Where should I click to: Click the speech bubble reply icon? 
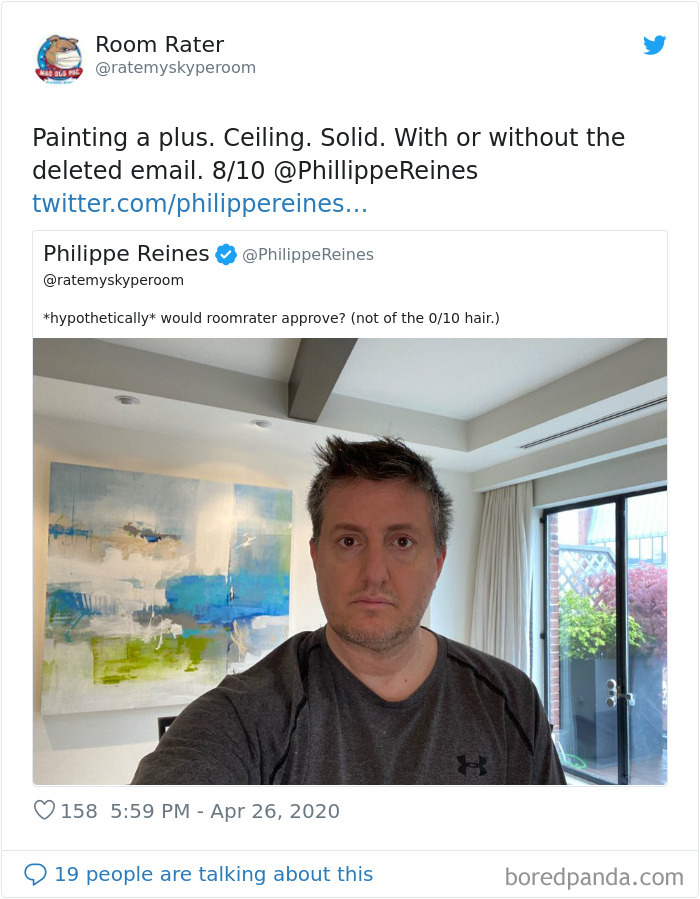tap(35, 874)
